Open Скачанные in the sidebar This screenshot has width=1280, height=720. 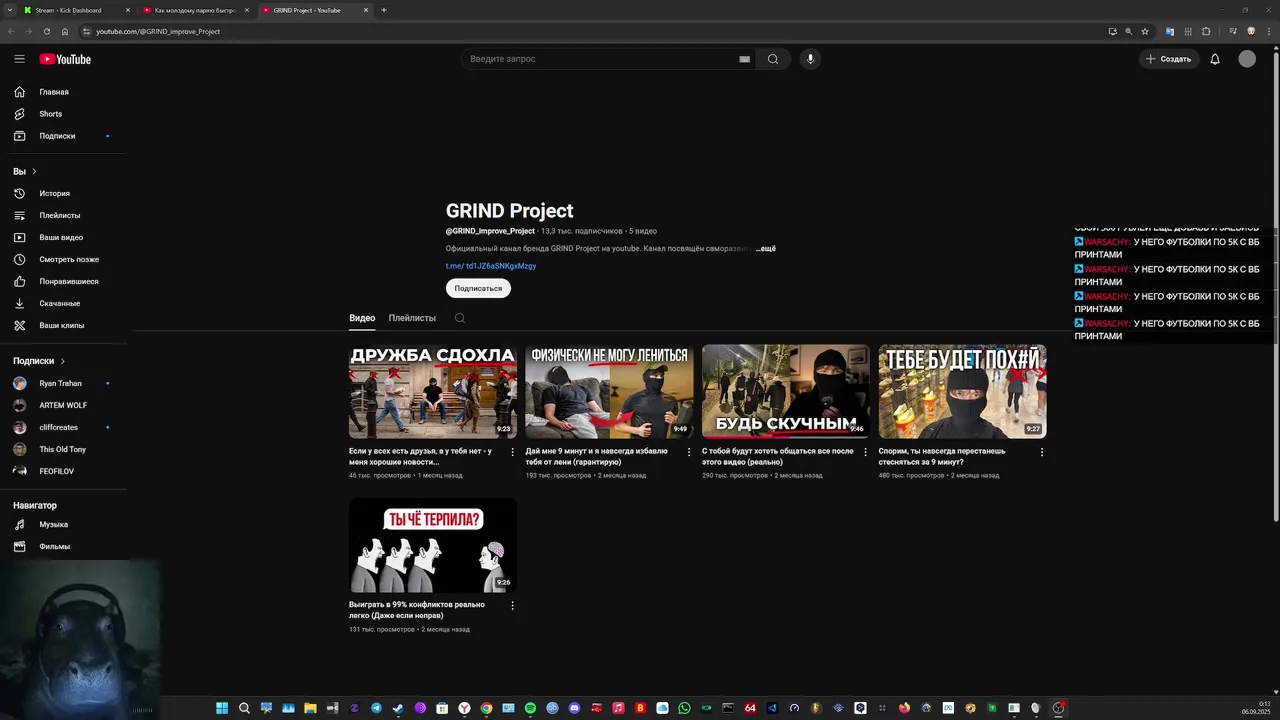point(64,303)
